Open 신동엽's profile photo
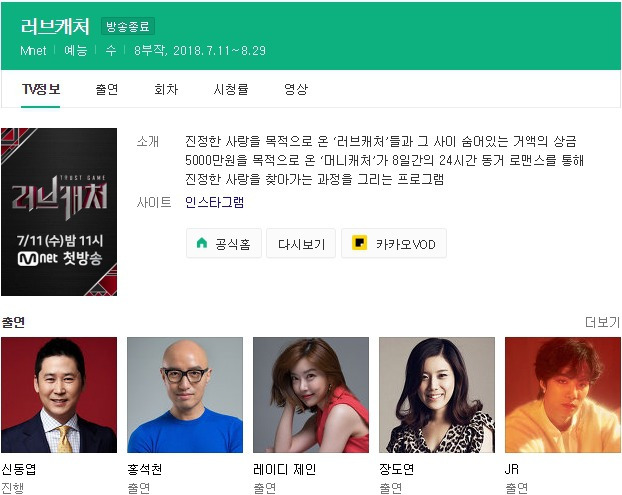Viewport: 622px width, 495px height. [x=59, y=395]
